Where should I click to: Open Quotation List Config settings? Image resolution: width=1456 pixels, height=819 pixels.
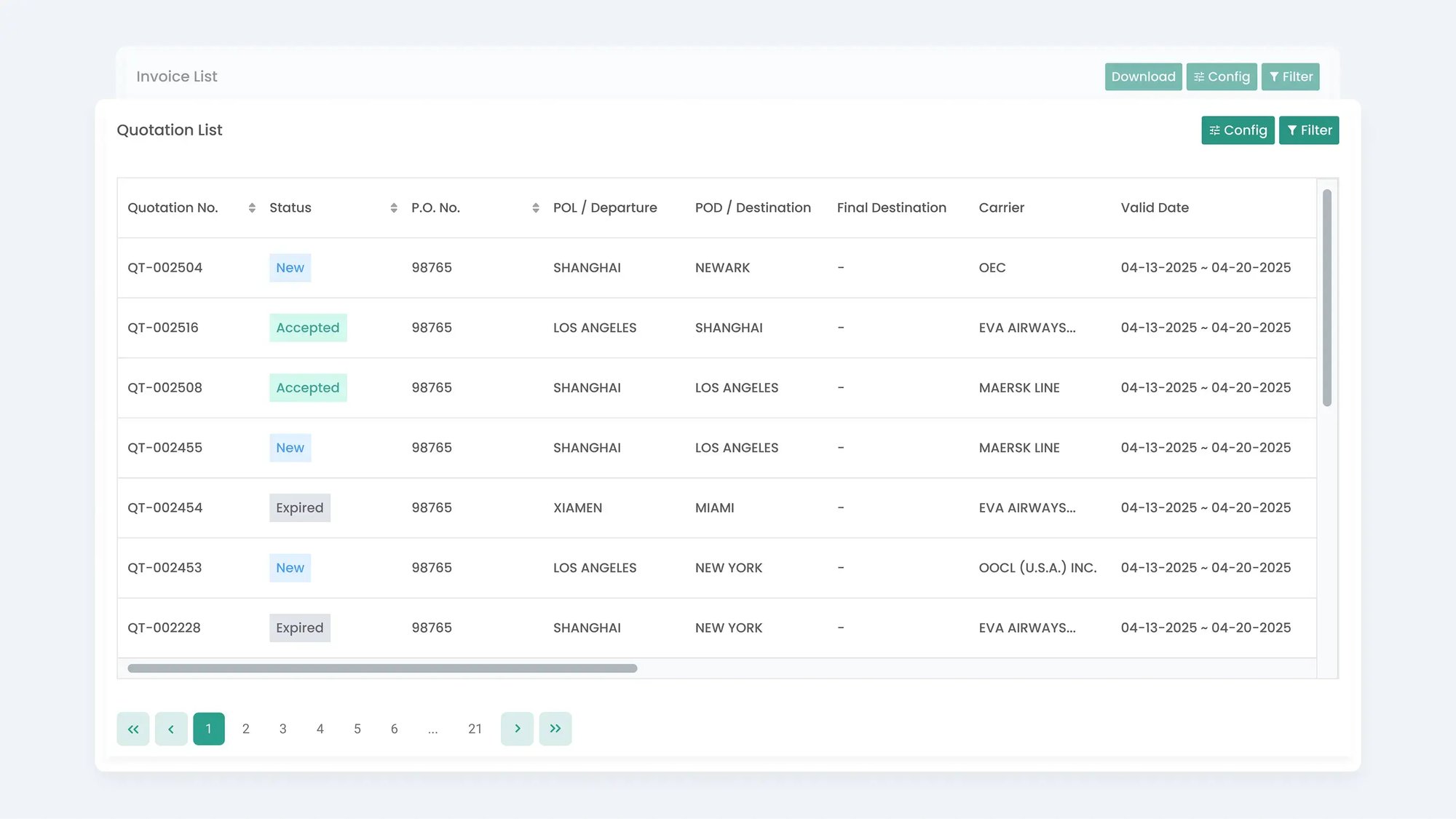coord(1238,130)
